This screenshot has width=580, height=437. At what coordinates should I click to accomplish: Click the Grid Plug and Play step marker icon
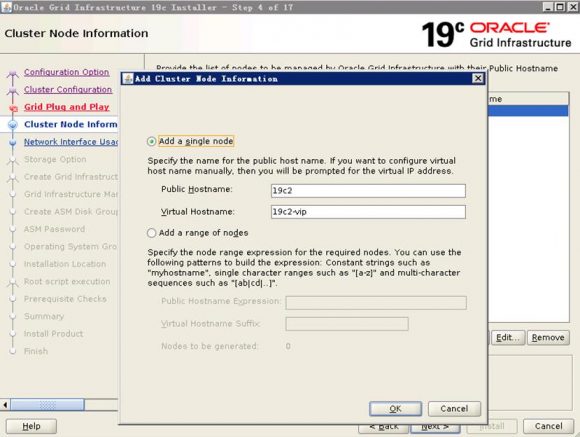click(x=13, y=108)
